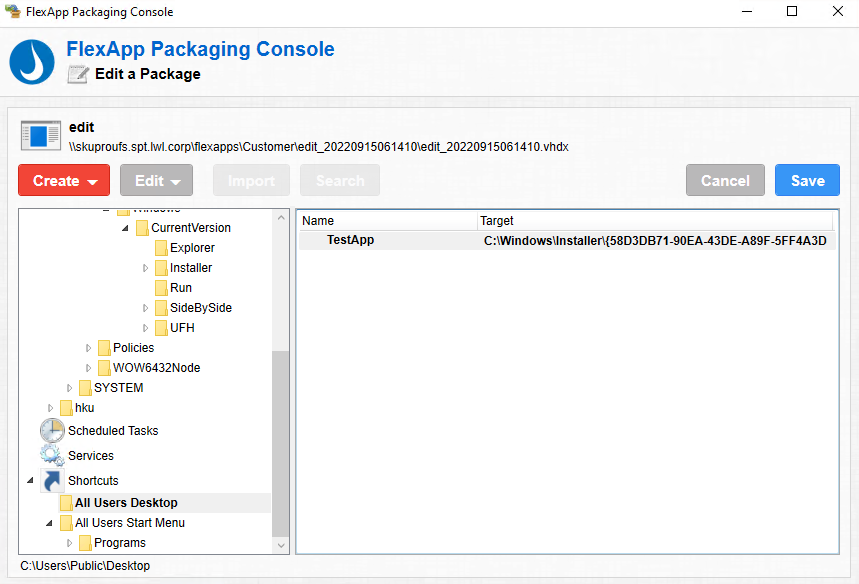
Task: Save the package changes
Action: coord(807,180)
